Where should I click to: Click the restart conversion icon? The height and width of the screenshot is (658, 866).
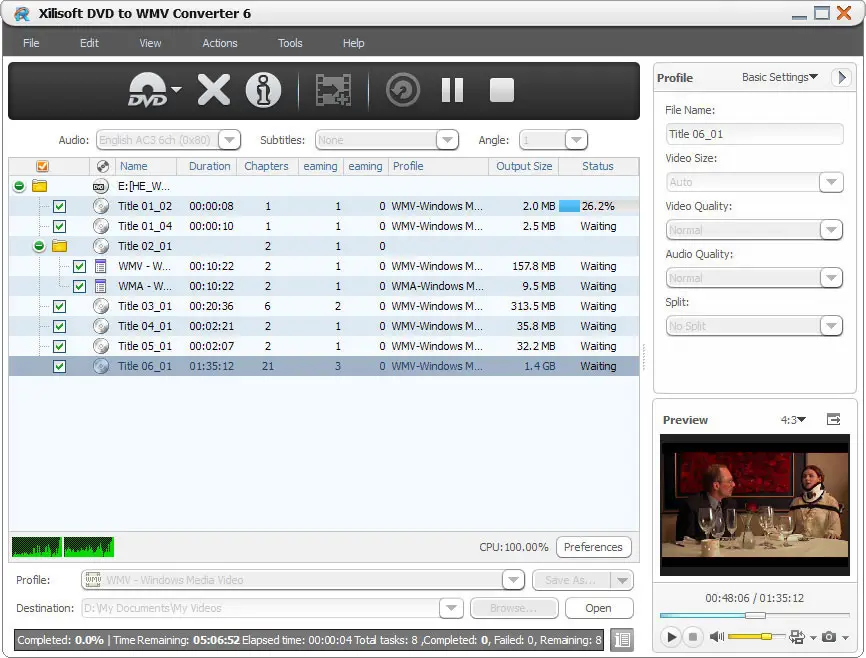(401, 89)
